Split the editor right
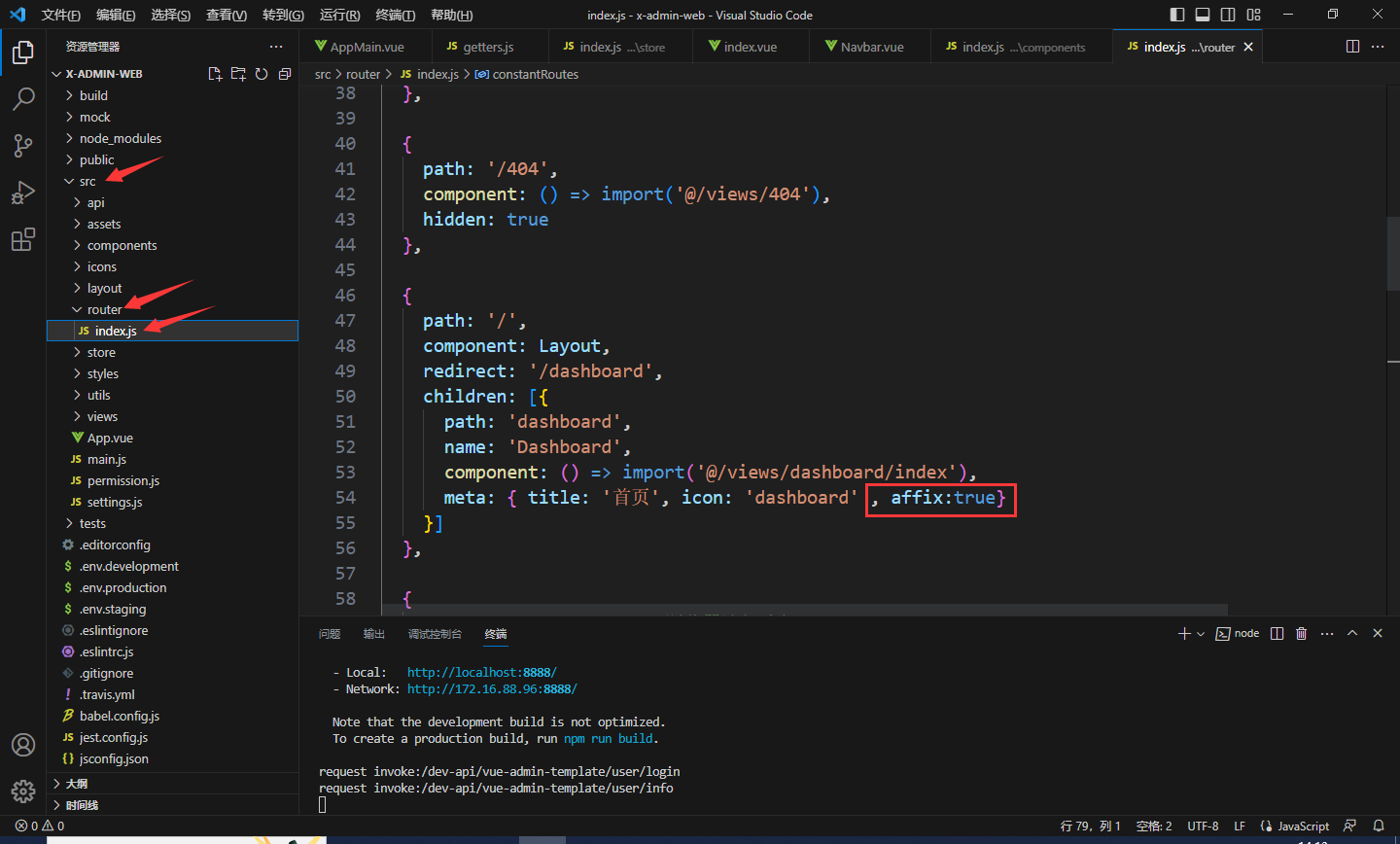 click(1352, 47)
